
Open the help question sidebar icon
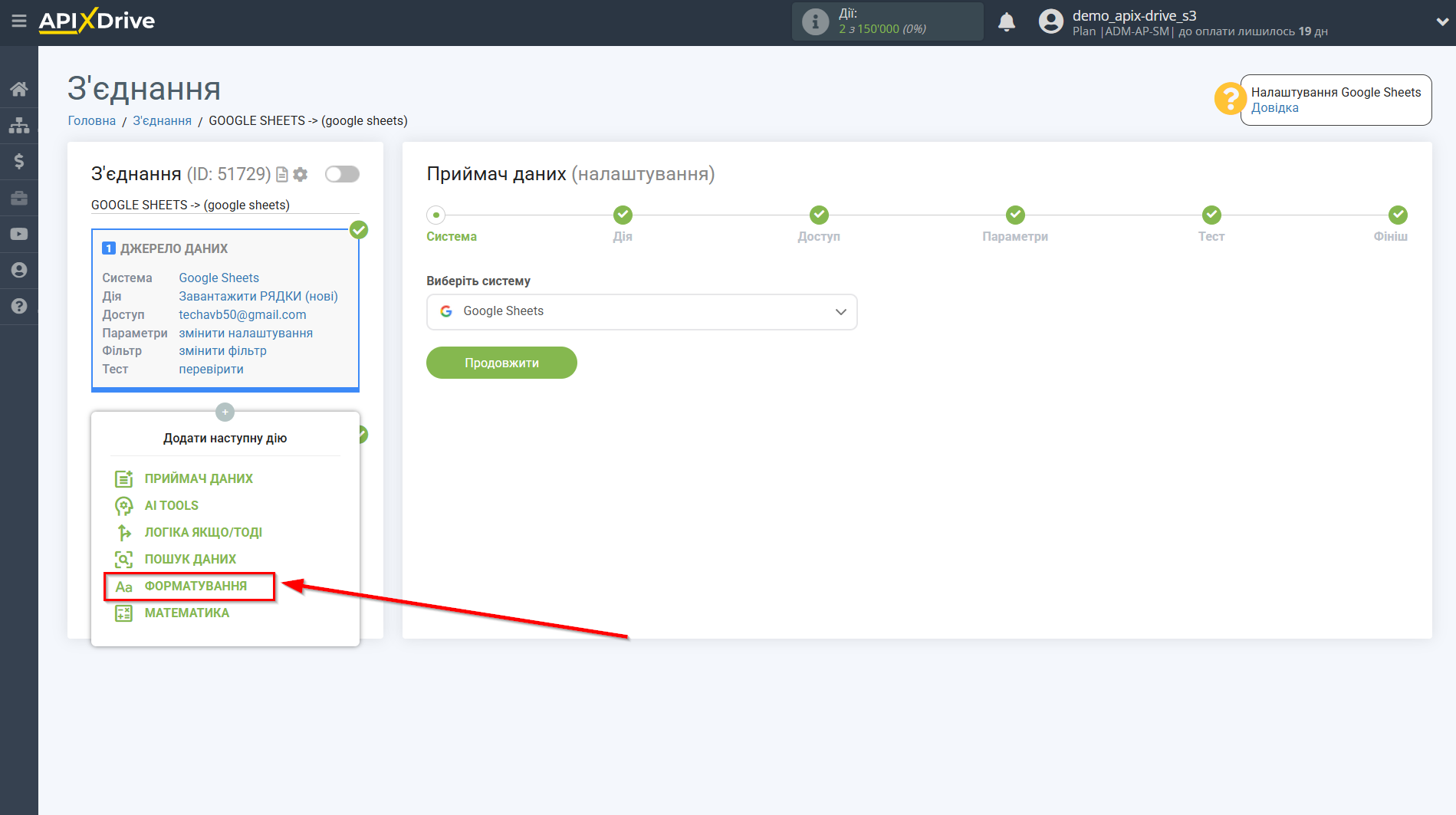[19, 306]
